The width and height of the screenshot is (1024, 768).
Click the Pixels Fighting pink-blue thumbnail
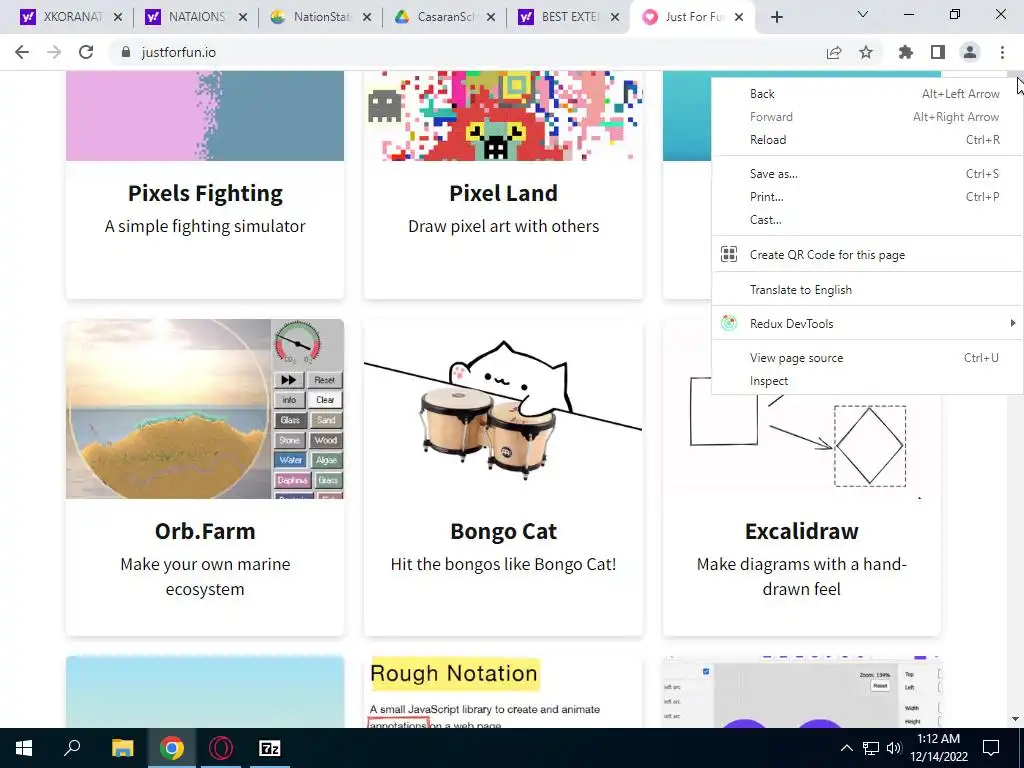(205, 116)
